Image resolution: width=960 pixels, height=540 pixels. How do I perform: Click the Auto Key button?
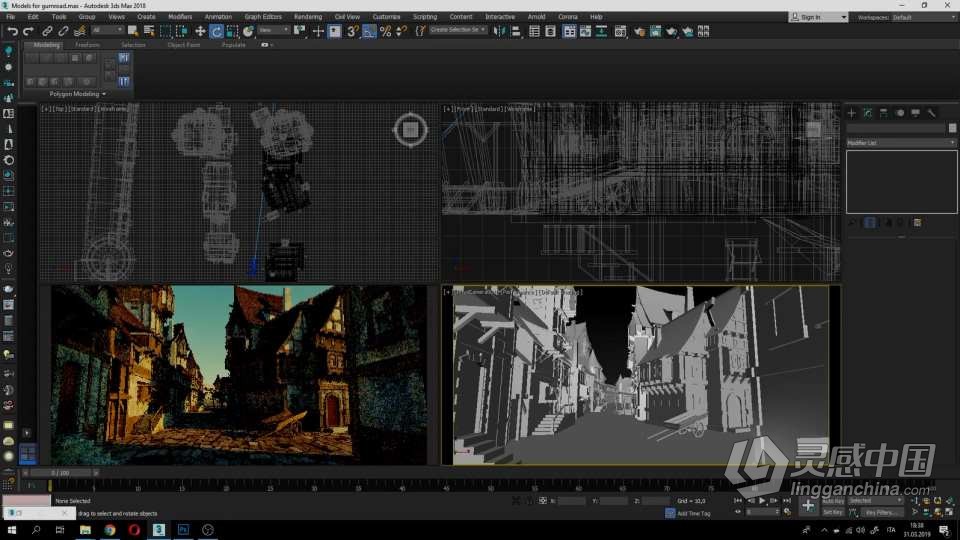pyautogui.click(x=833, y=501)
